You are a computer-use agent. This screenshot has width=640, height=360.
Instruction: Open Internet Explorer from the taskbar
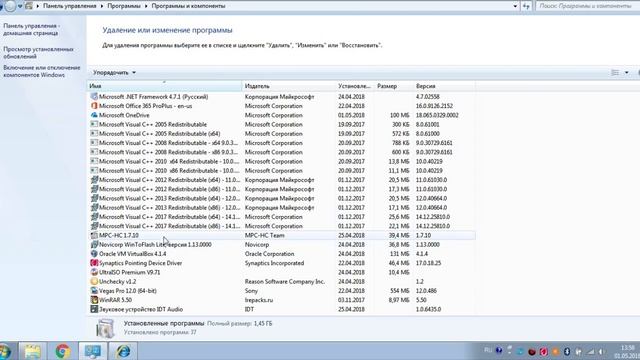click(x=123, y=351)
